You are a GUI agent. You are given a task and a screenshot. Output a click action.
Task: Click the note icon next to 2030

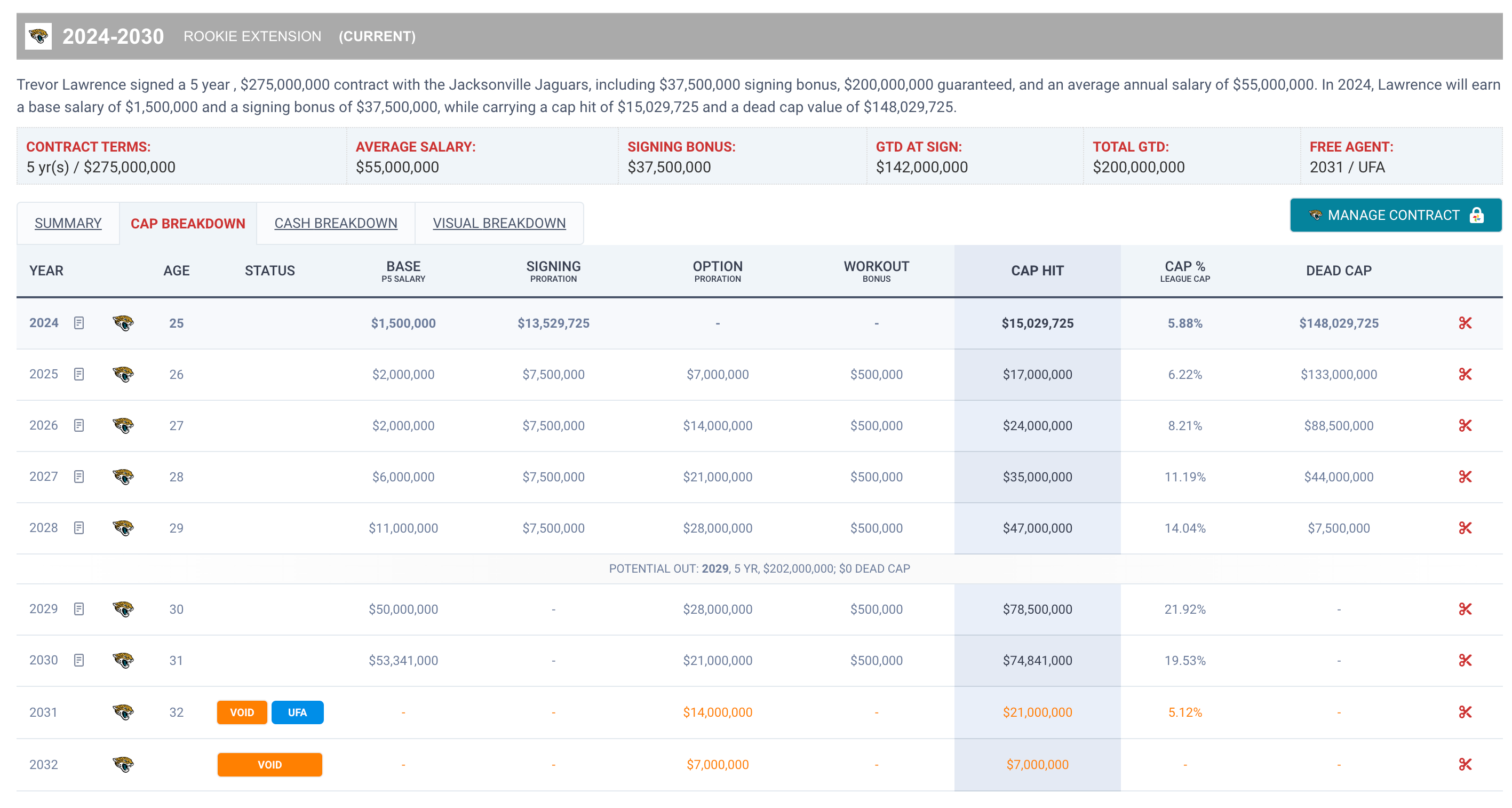click(79, 660)
